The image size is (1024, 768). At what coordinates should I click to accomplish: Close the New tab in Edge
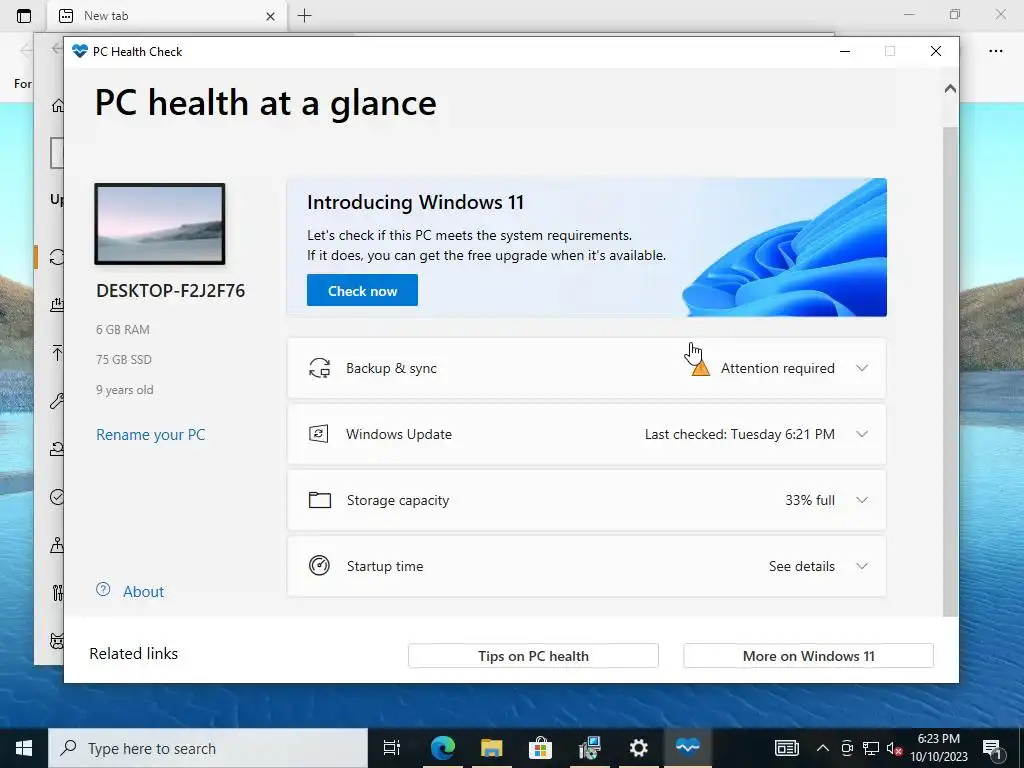270,16
